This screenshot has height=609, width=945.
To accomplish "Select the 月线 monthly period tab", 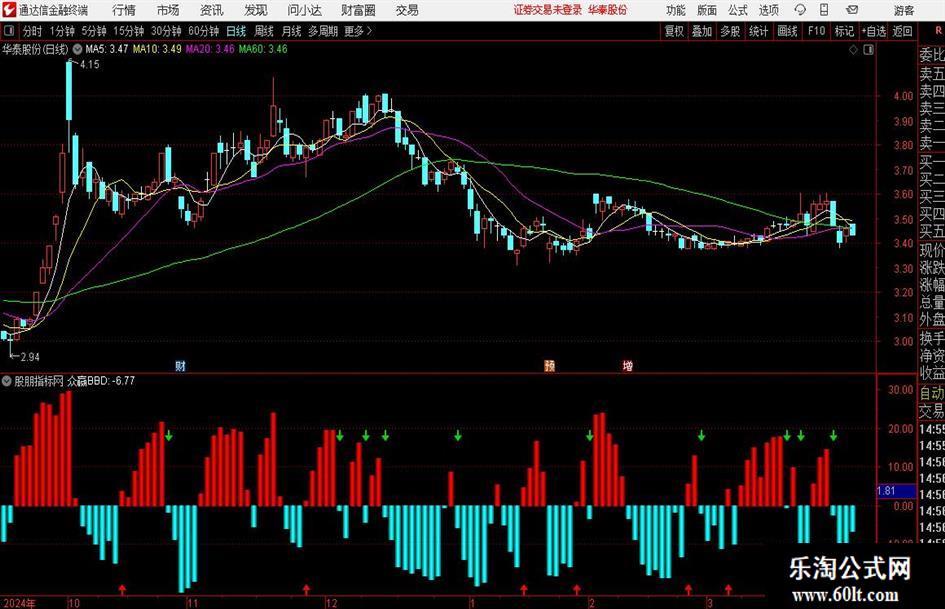I will point(291,31).
